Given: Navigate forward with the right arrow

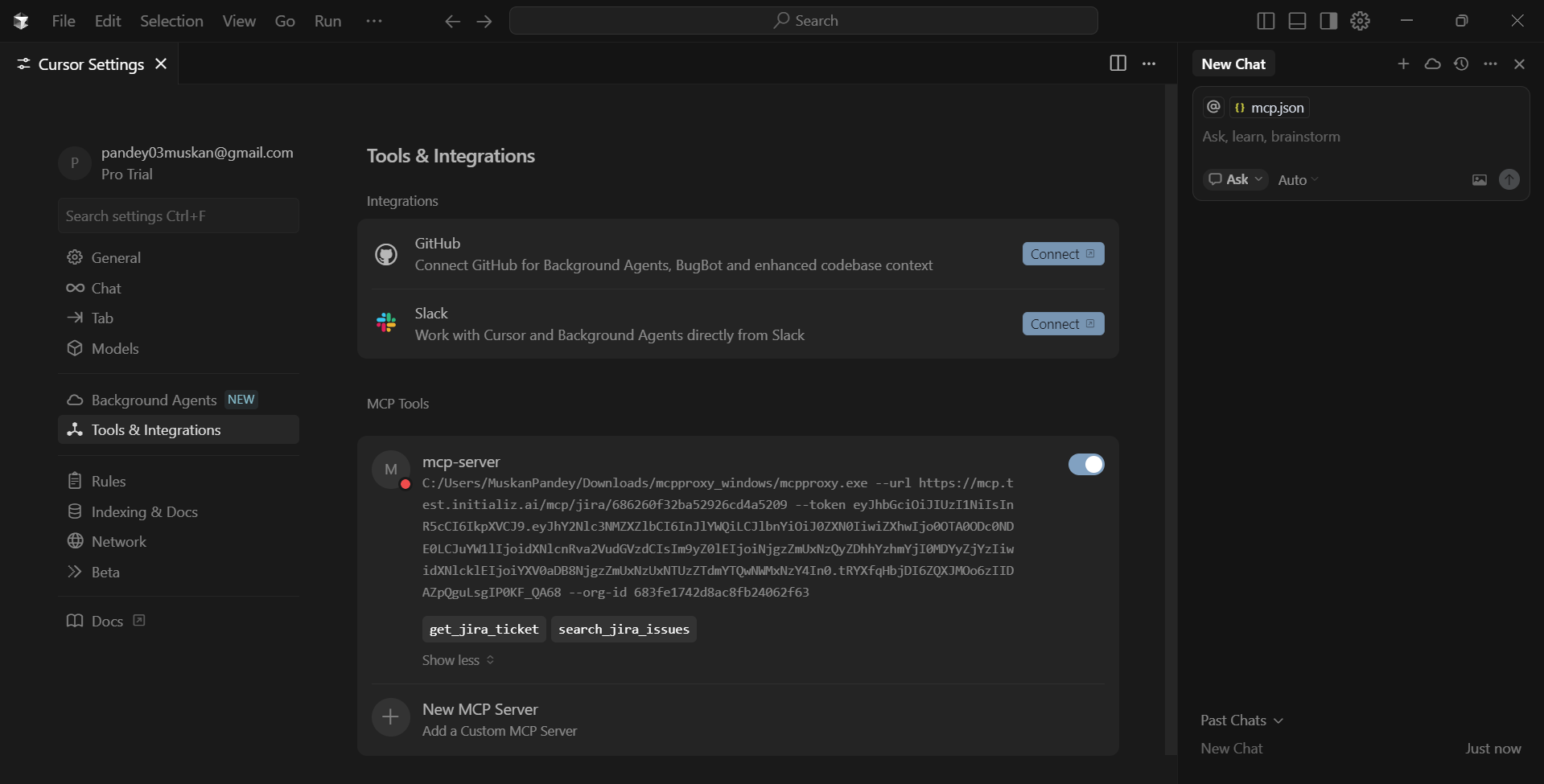Looking at the screenshot, I should click(484, 21).
